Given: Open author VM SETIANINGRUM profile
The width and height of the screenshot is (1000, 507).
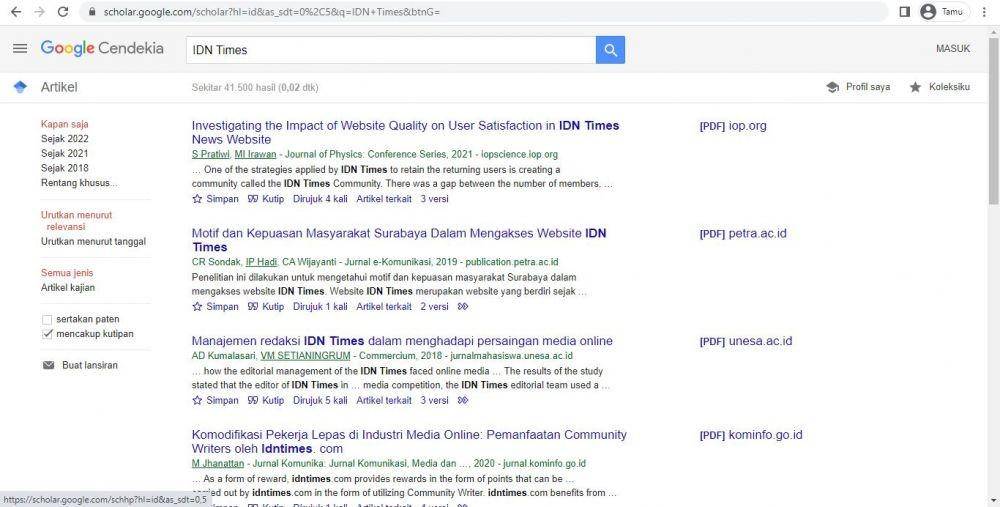Looking at the screenshot, I should click(305, 356).
